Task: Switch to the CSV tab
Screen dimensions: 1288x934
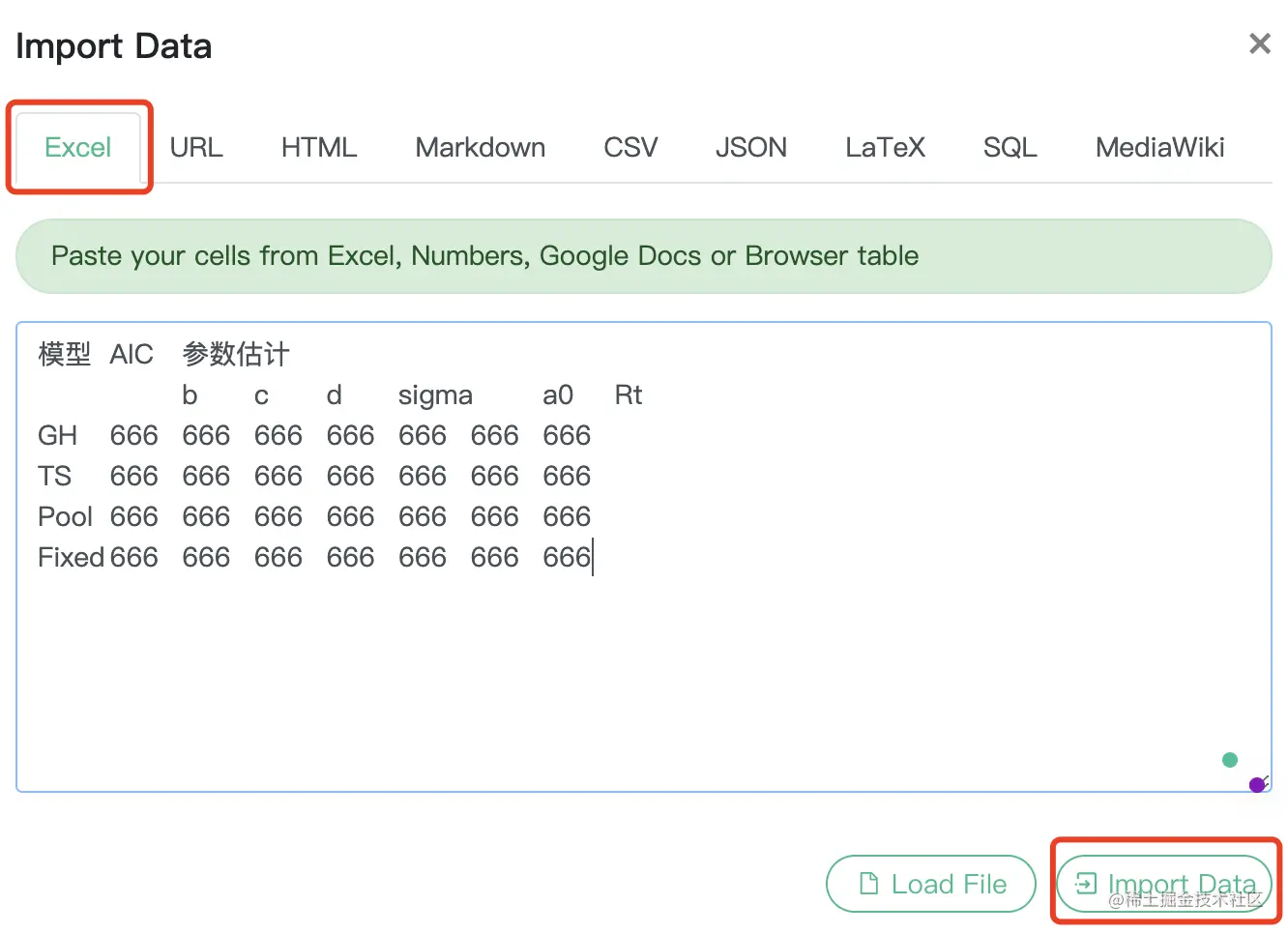Action: point(629,147)
